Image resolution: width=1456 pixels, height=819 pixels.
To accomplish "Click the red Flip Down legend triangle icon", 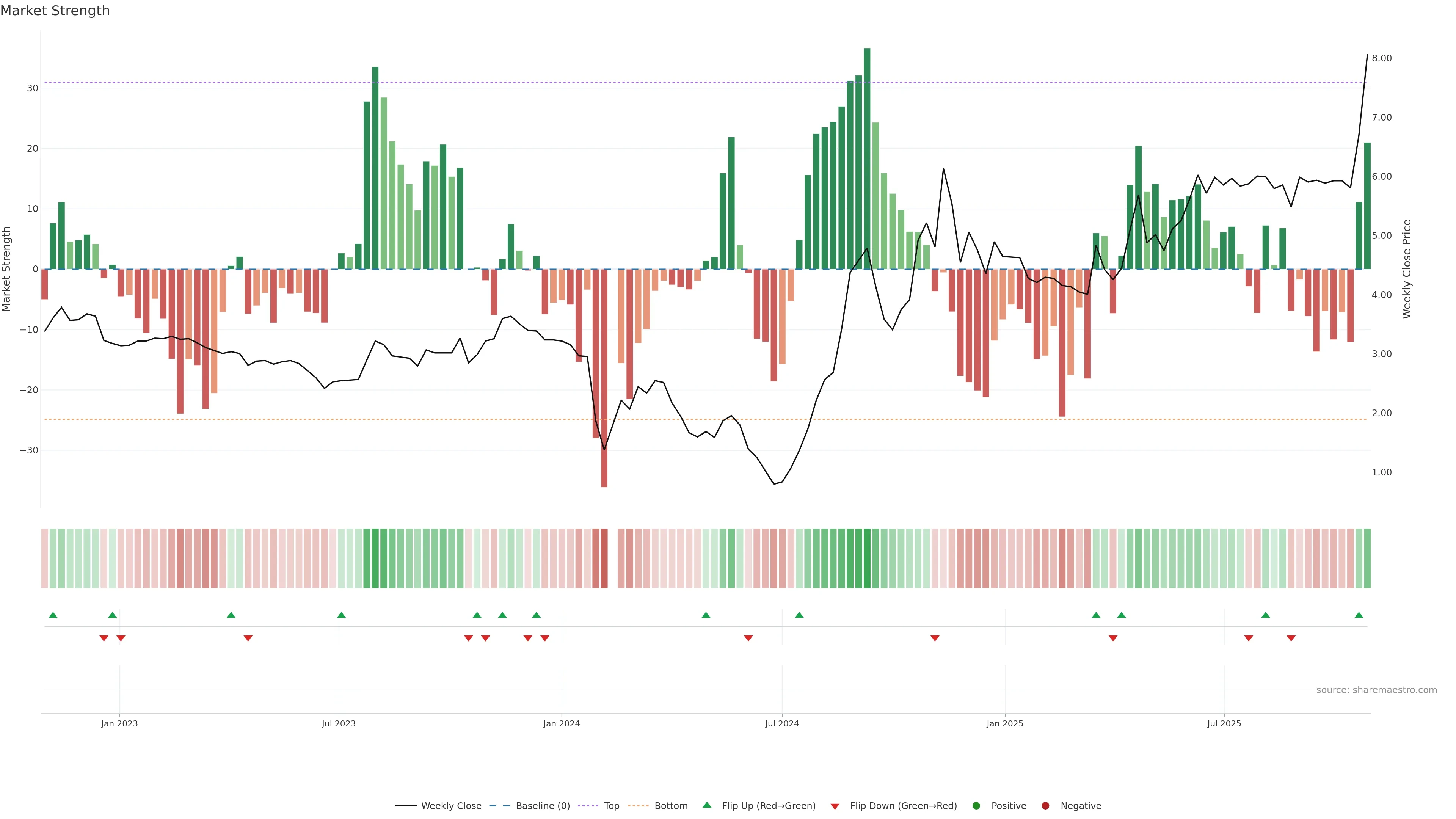I will tap(835, 806).
